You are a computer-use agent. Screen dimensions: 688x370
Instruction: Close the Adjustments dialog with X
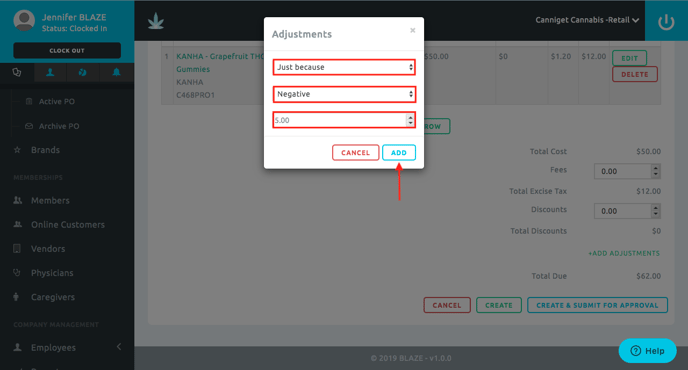[x=412, y=30]
